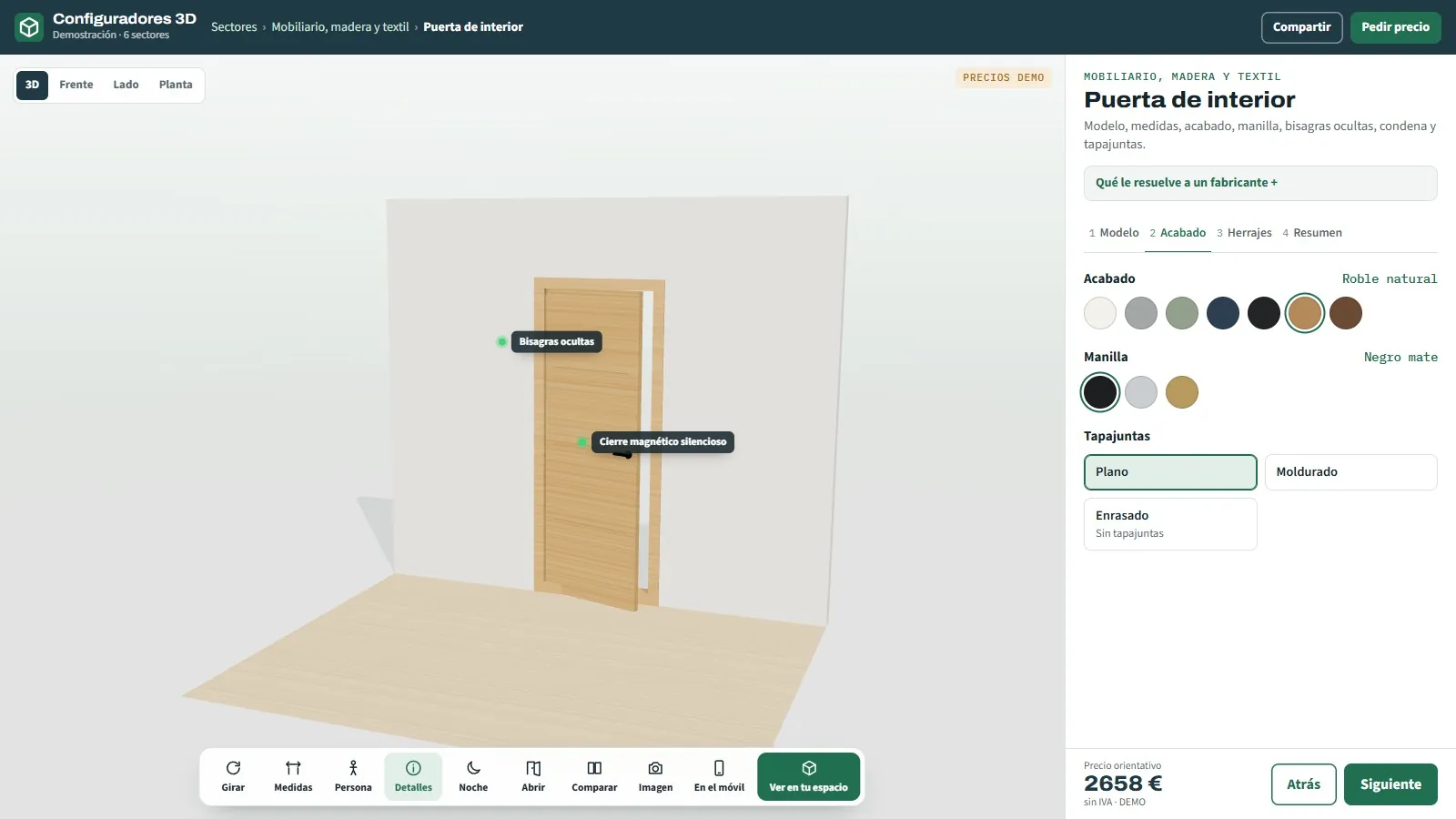The height and width of the screenshot is (819, 1456).
Task: Click the Bisagras ocultas hotspot dot
Action: pos(501,342)
